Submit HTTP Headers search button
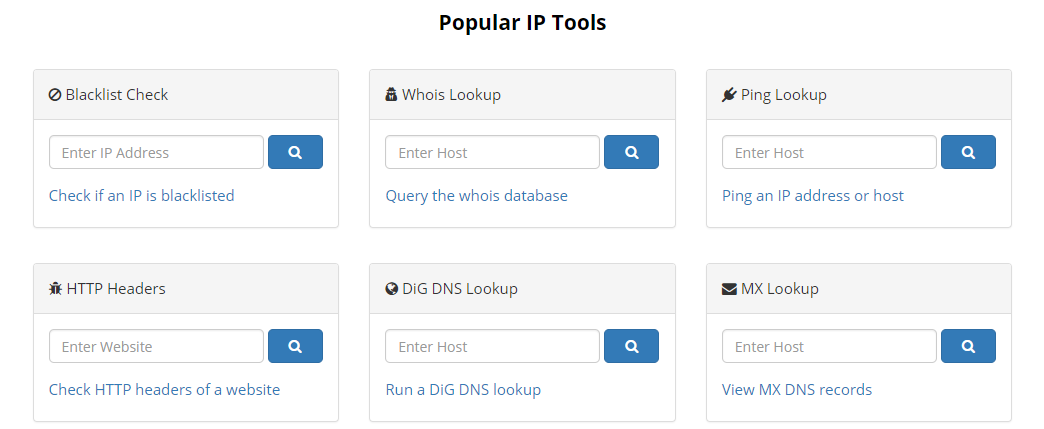The width and height of the screenshot is (1044, 429). pyautogui.click(x=296, y=346)
